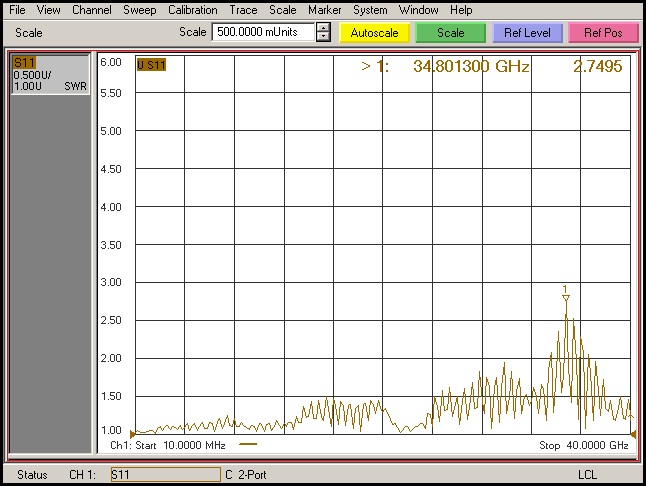Viewport: 646px width, 486px height.
Task: Expand the Trace menu
Action: [x=244, y=10]
